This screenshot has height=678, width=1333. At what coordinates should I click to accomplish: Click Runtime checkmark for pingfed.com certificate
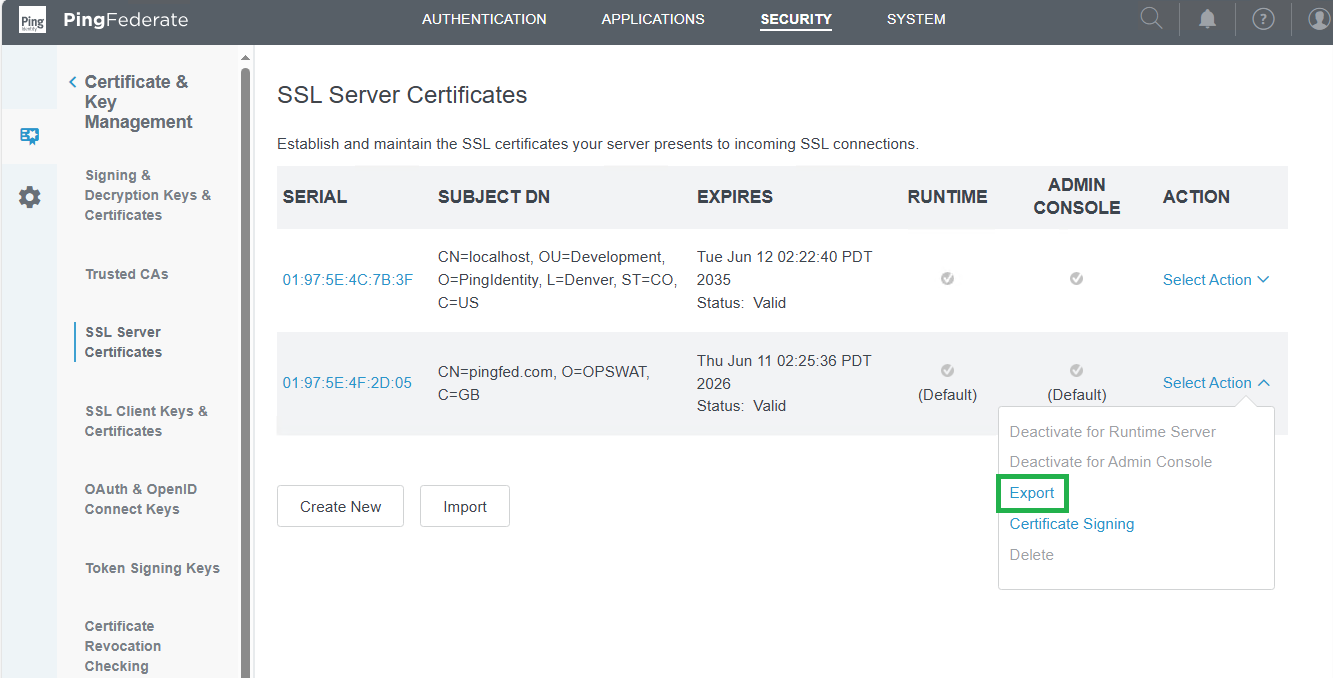pos(947,370)
